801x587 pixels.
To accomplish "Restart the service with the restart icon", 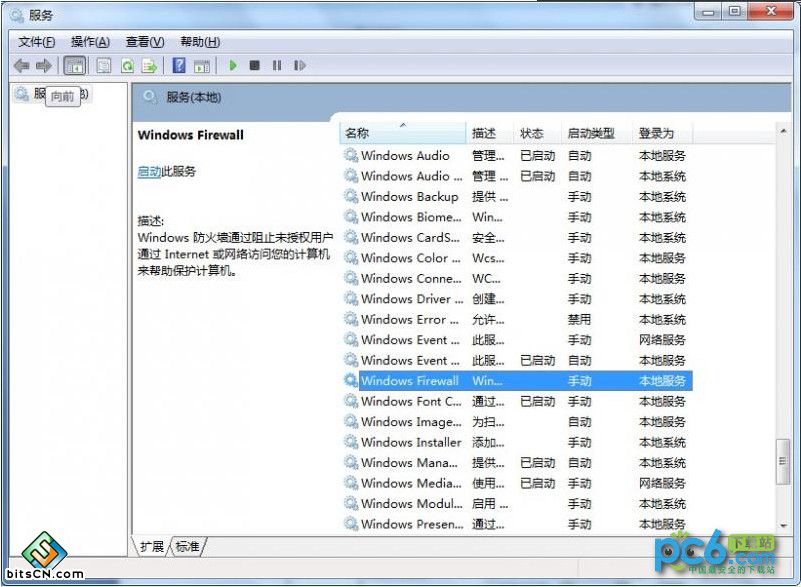I will click(299, 65).
